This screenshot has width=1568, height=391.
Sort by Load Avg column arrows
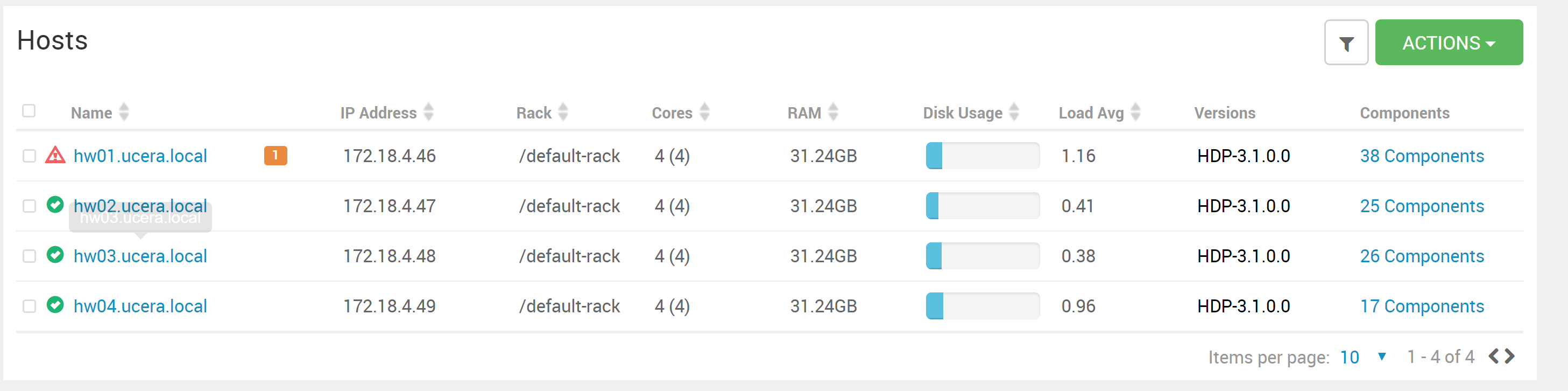click(x=1135, y=112)
